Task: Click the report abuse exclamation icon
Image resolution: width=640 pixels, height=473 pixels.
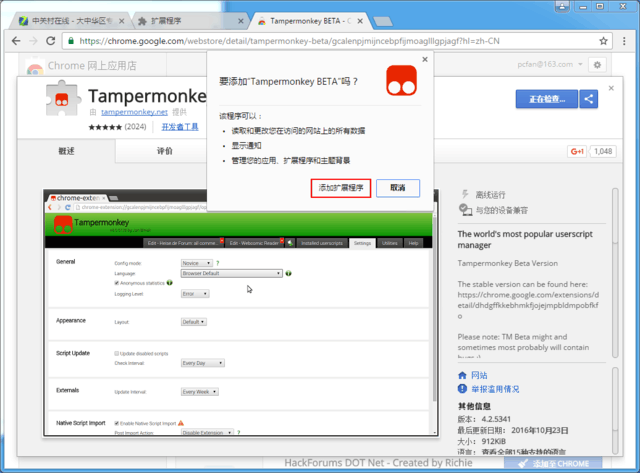Action: [x=462, y=389]
